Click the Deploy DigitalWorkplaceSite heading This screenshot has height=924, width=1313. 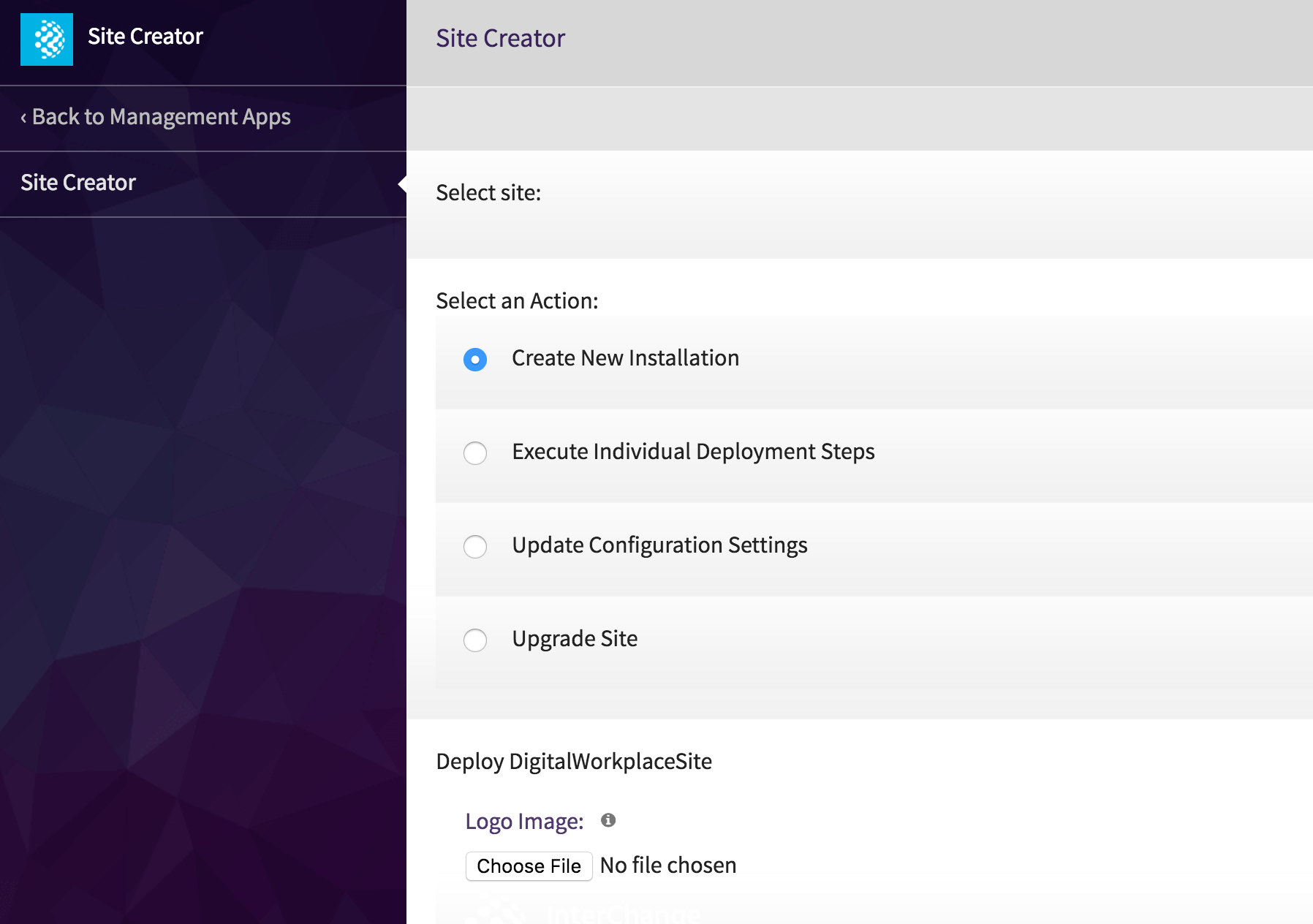(x=573, y=761)
